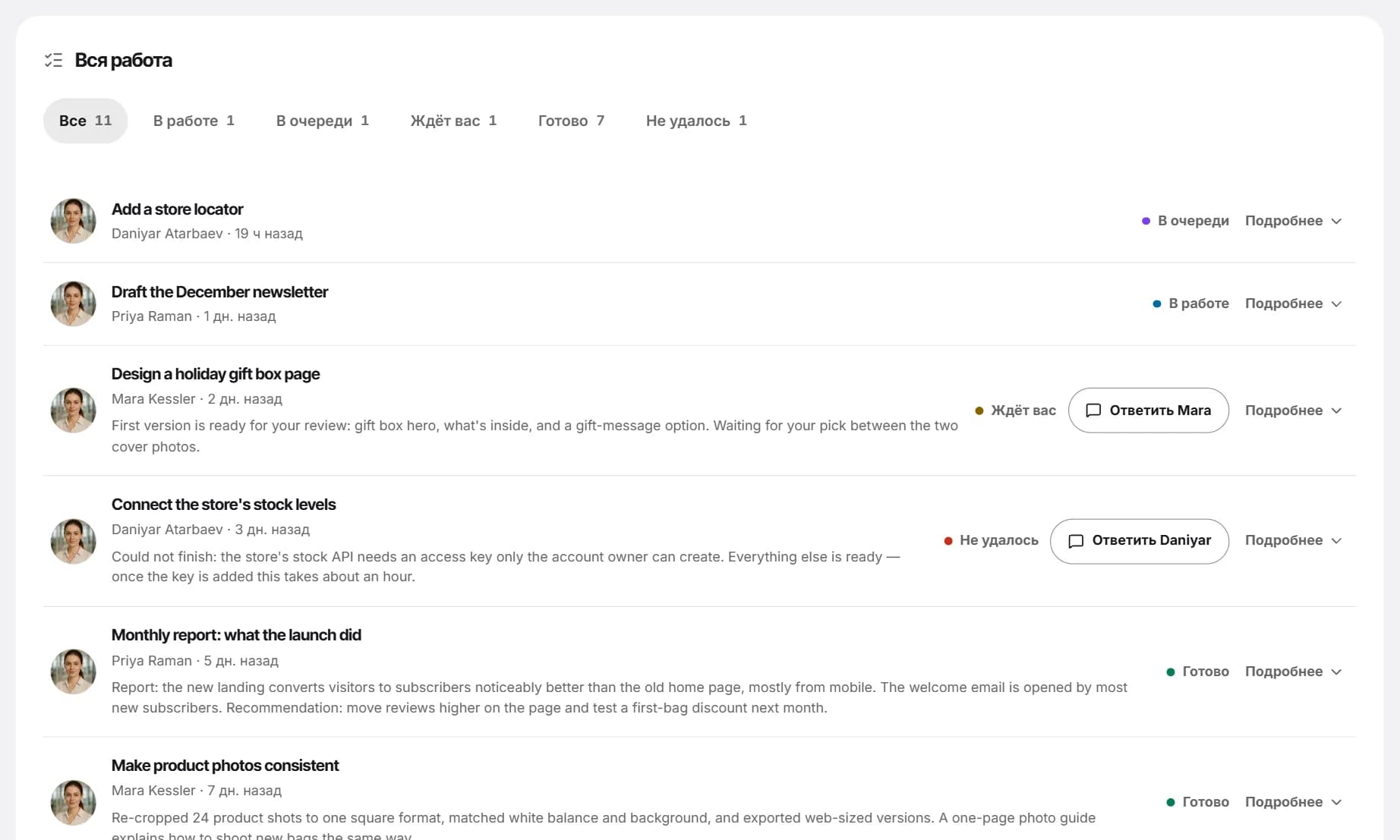Click the Ответить Mara button
This screenshot has height=840, width=1400.
[x=1148, y=411]
